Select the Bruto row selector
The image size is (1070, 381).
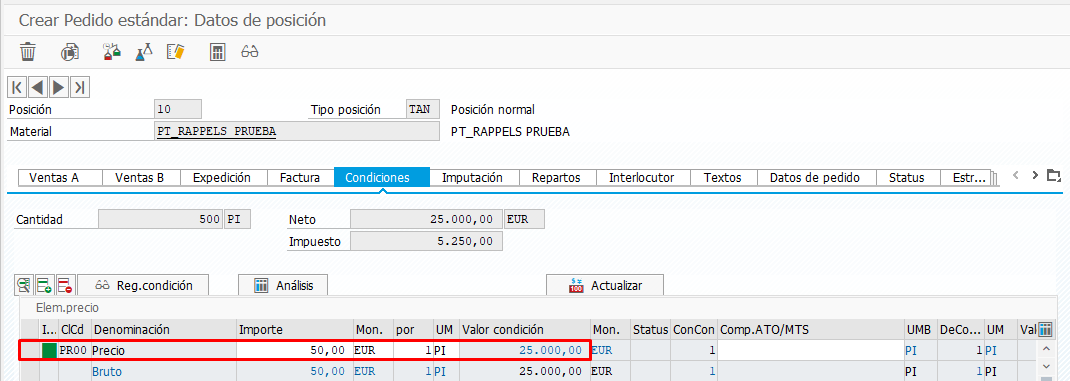[29, 371]
